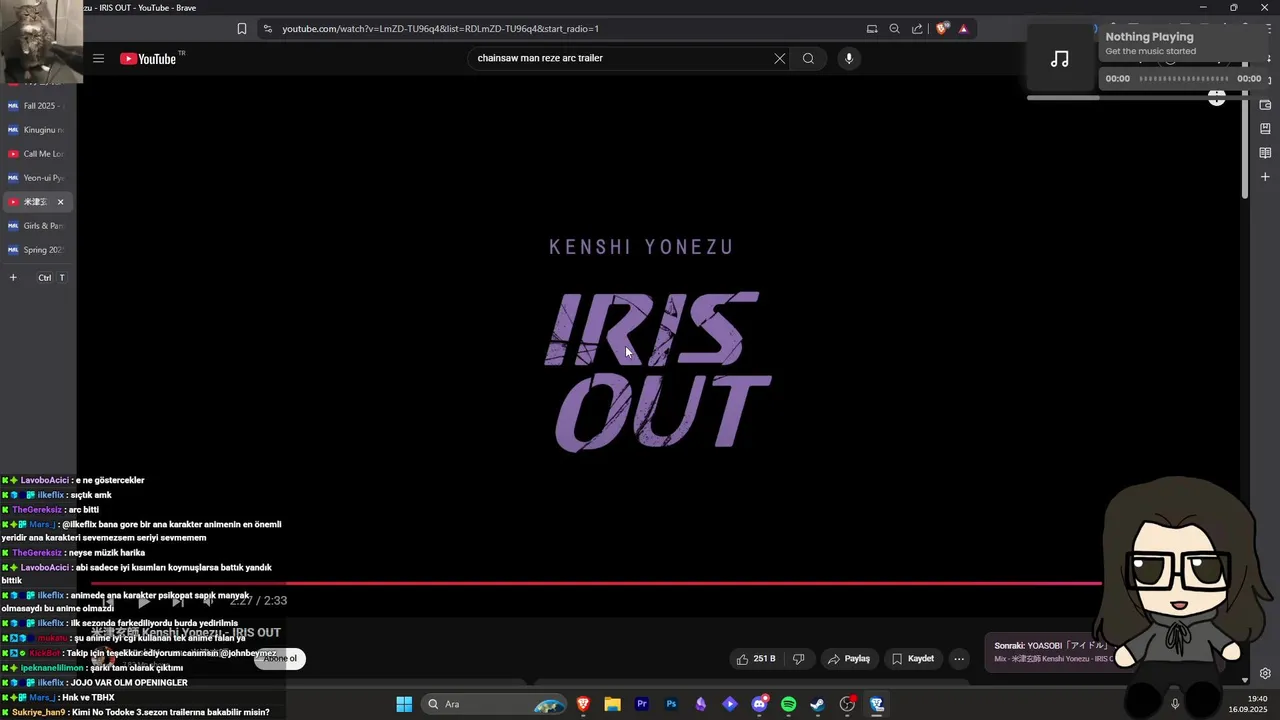
Task: Add a sidebar item with plus icon
Action: (1265, 177)
